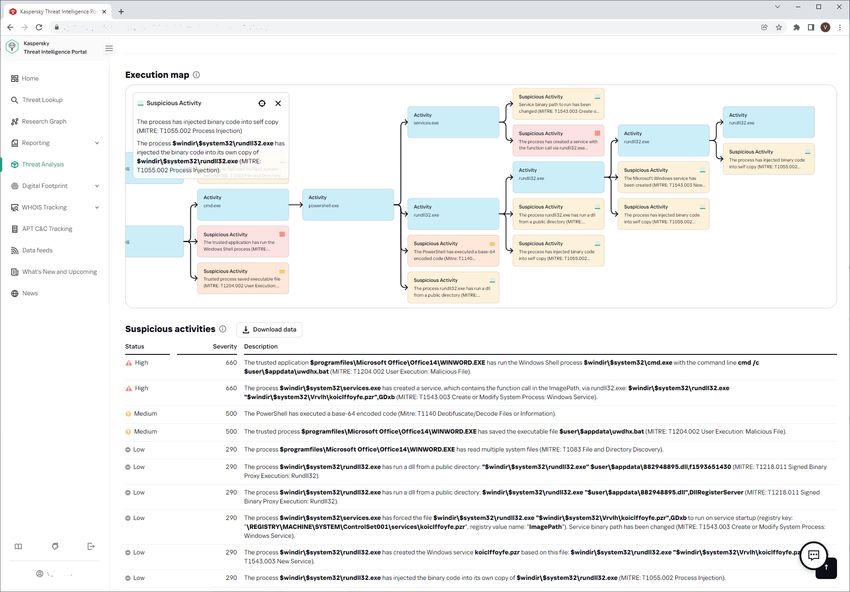This screenshot has width=850, height=592.
Task: Click the locate target icon in Suspicious Activity popup
Action: [x=262, y=103]
